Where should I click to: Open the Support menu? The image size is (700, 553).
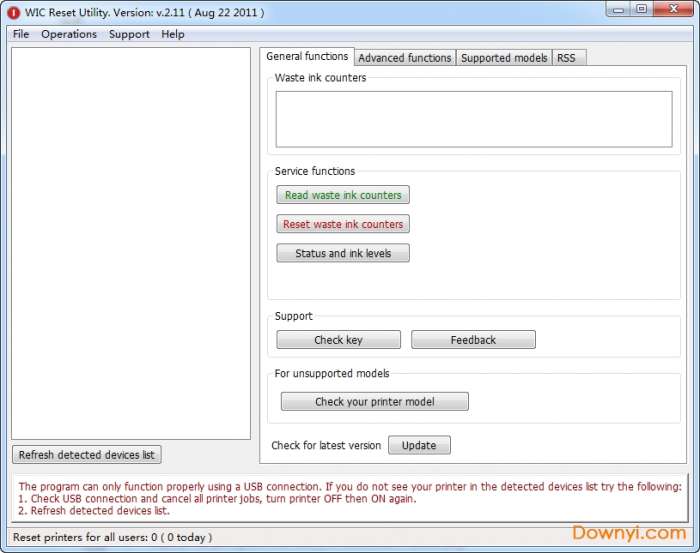coord(129,34)
